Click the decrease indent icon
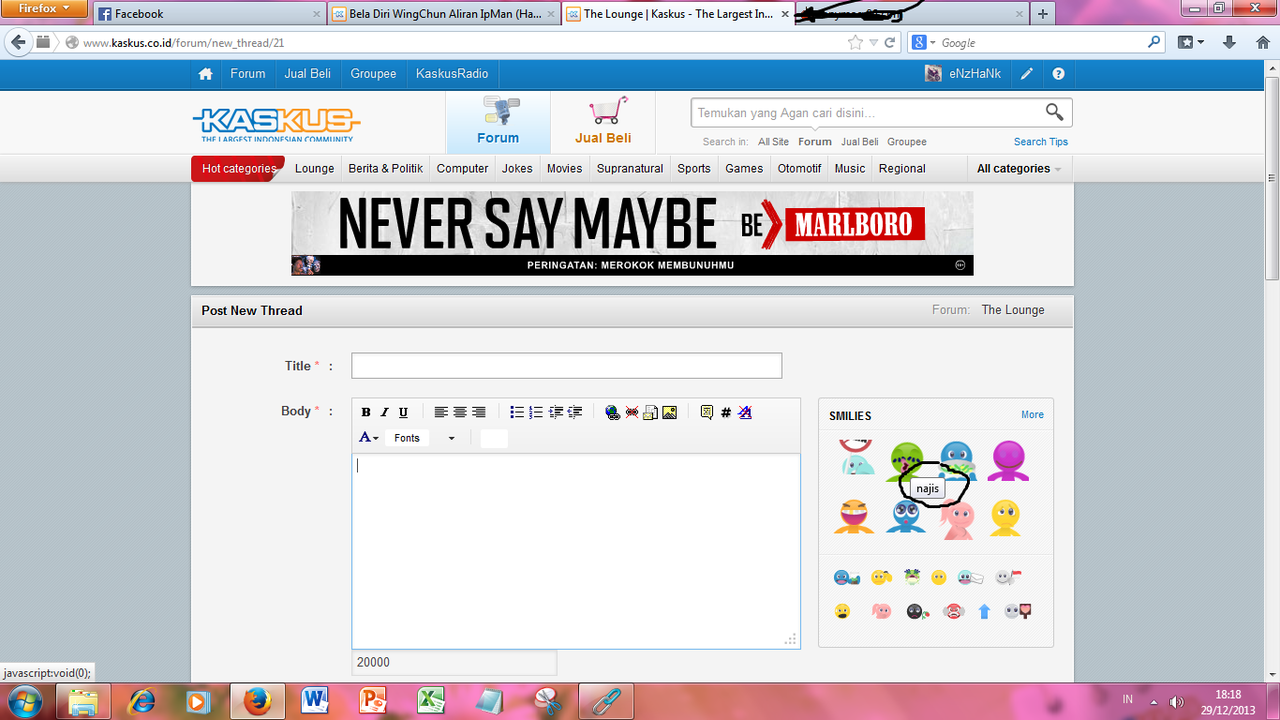 tap(575, 412)
